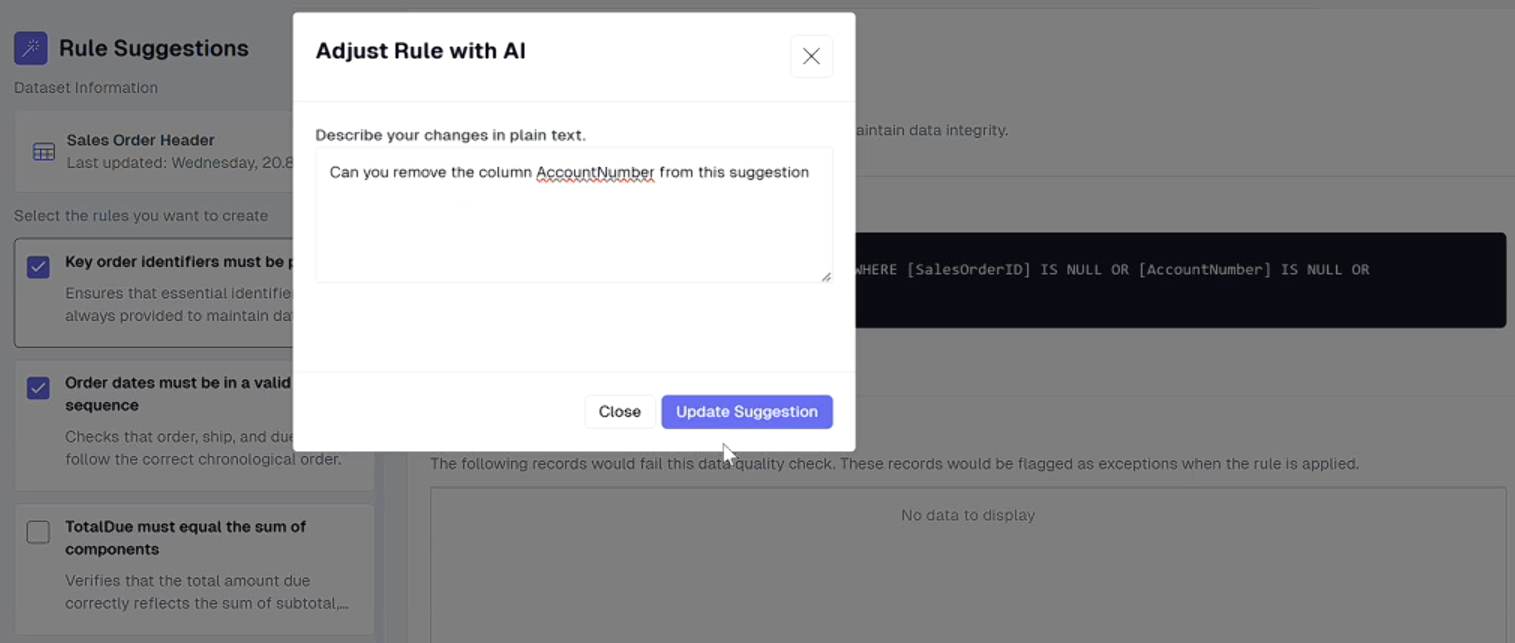Dismiss the dialog with the X icon
Image resolution: width=1515 pixels, height=643 pixels.
coord(811,57)
